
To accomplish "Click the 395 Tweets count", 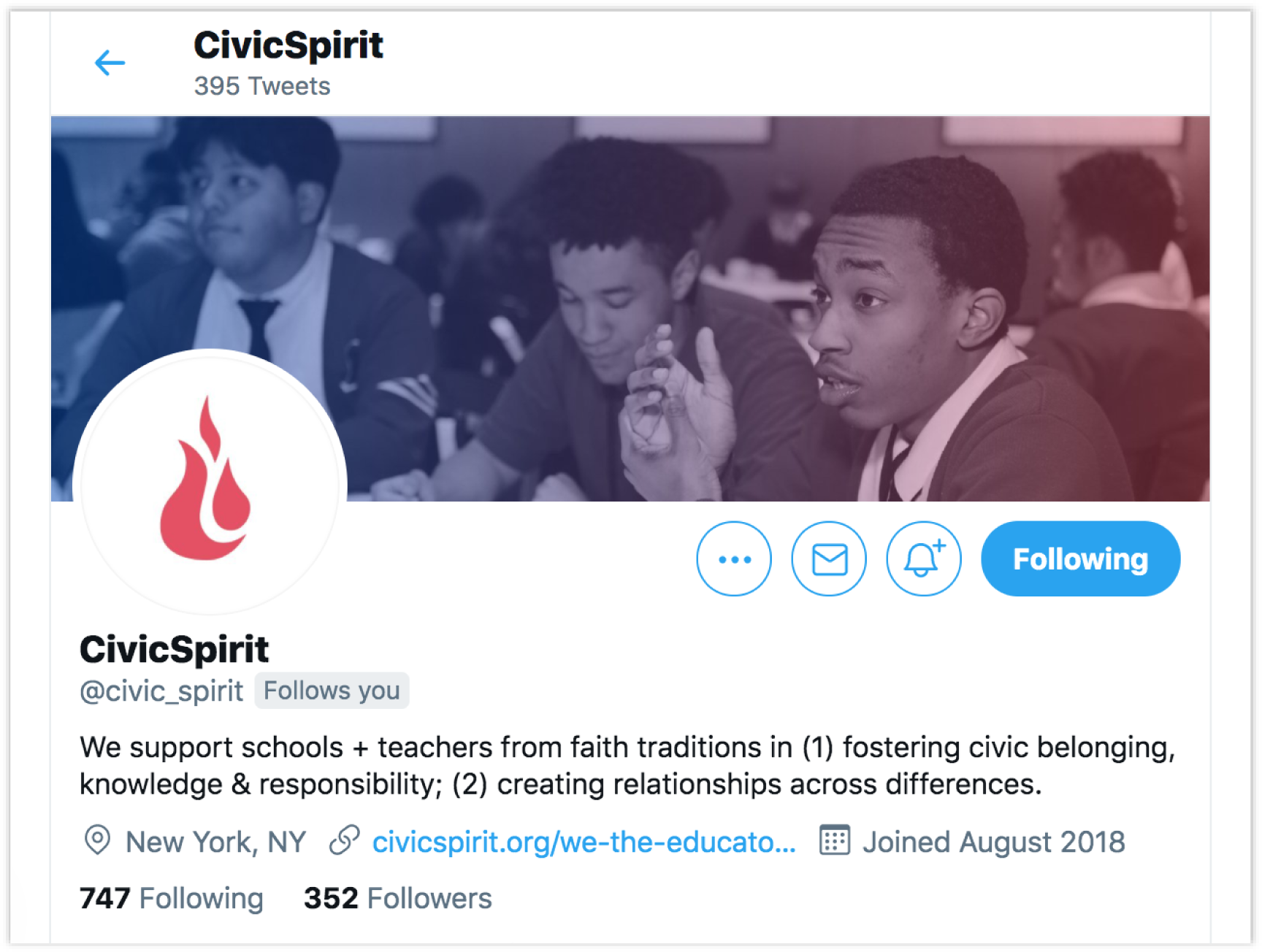I will 262,86.
